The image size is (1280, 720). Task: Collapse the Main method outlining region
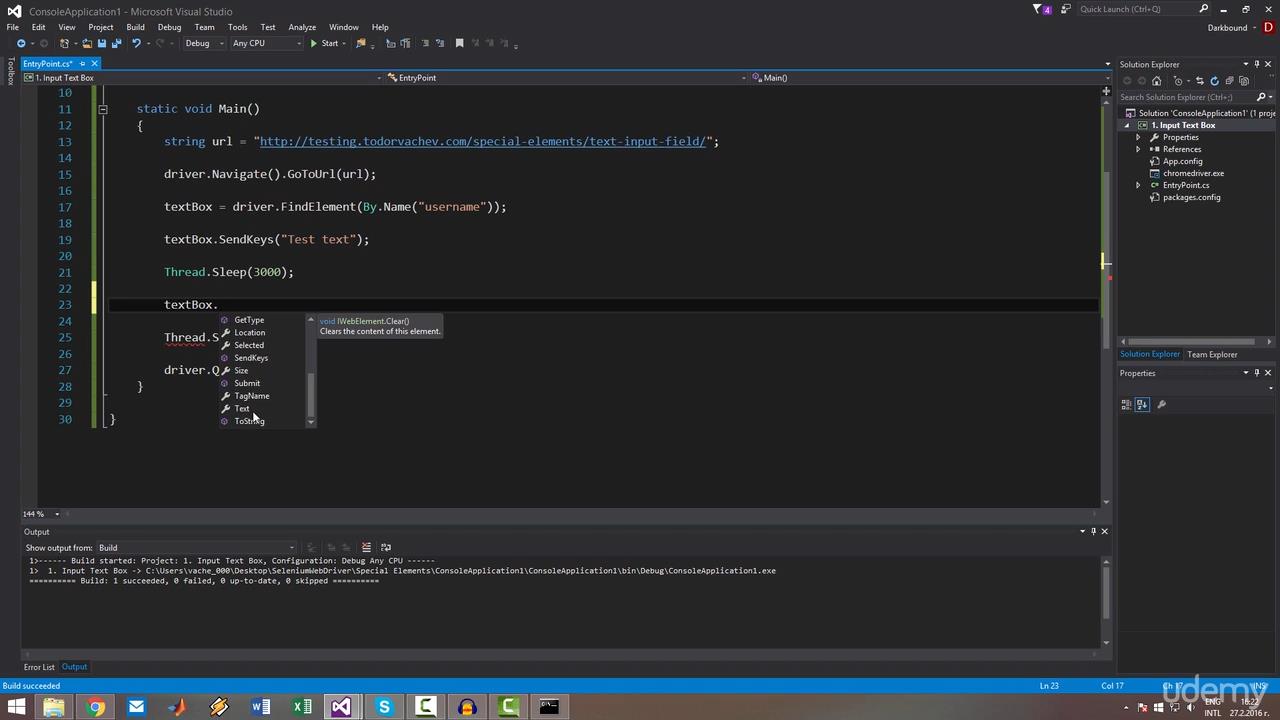pos(102,109)
